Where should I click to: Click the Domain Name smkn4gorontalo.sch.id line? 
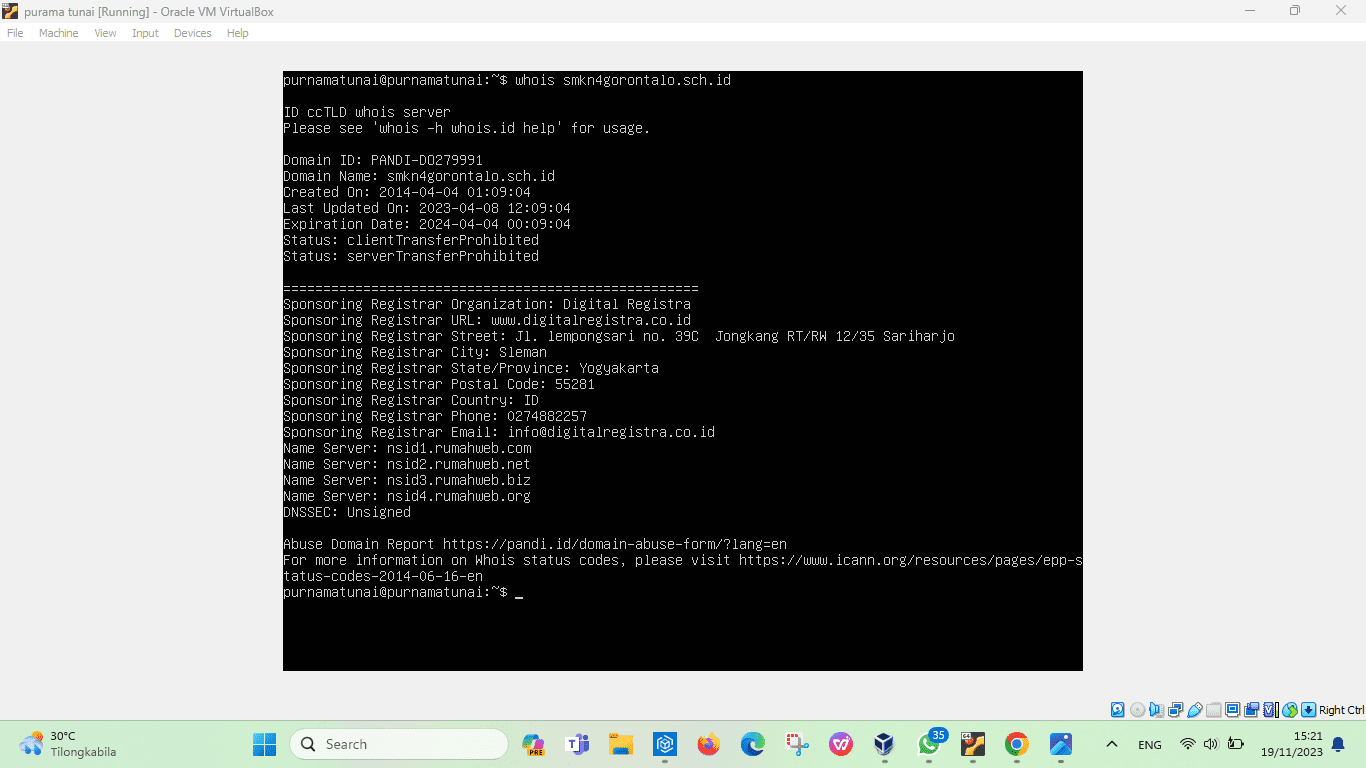click(x=419, y=176)
